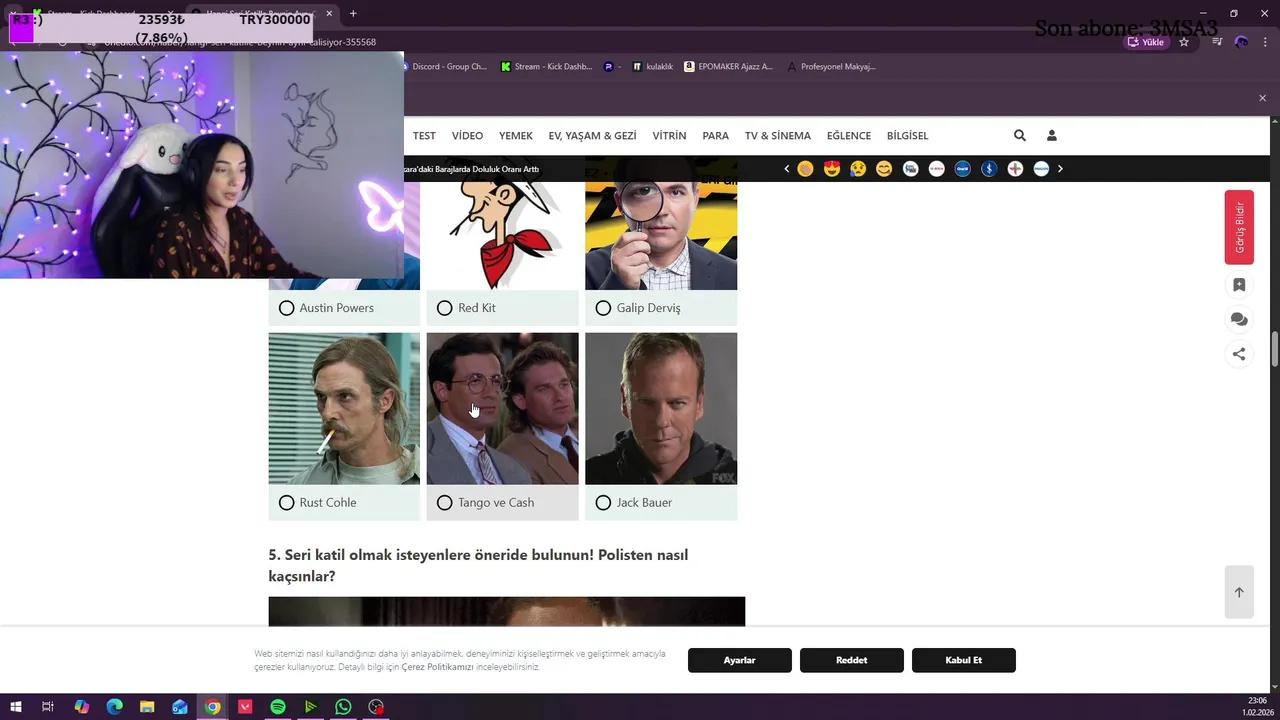Open the Discord - Group Ch... bookmark
1280x720 pixels.
click(x=444, y=67)
